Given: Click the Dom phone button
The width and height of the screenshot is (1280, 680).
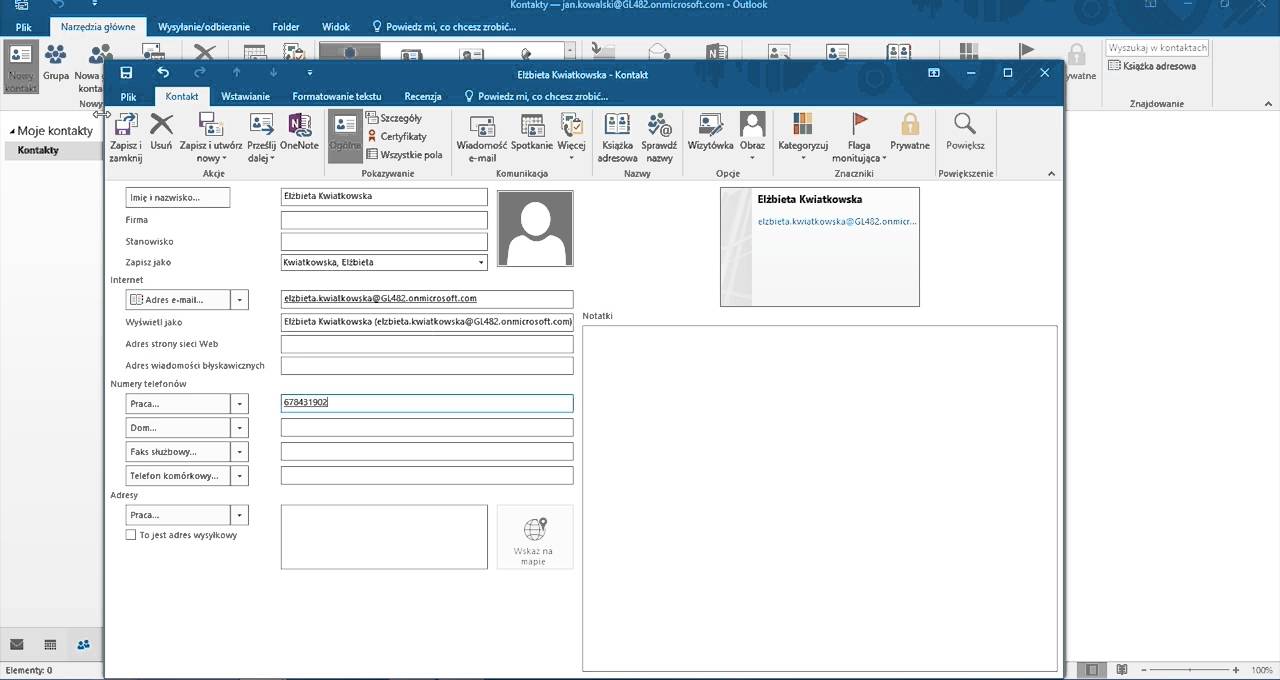Looking at the screenshot, I should 178,428.
